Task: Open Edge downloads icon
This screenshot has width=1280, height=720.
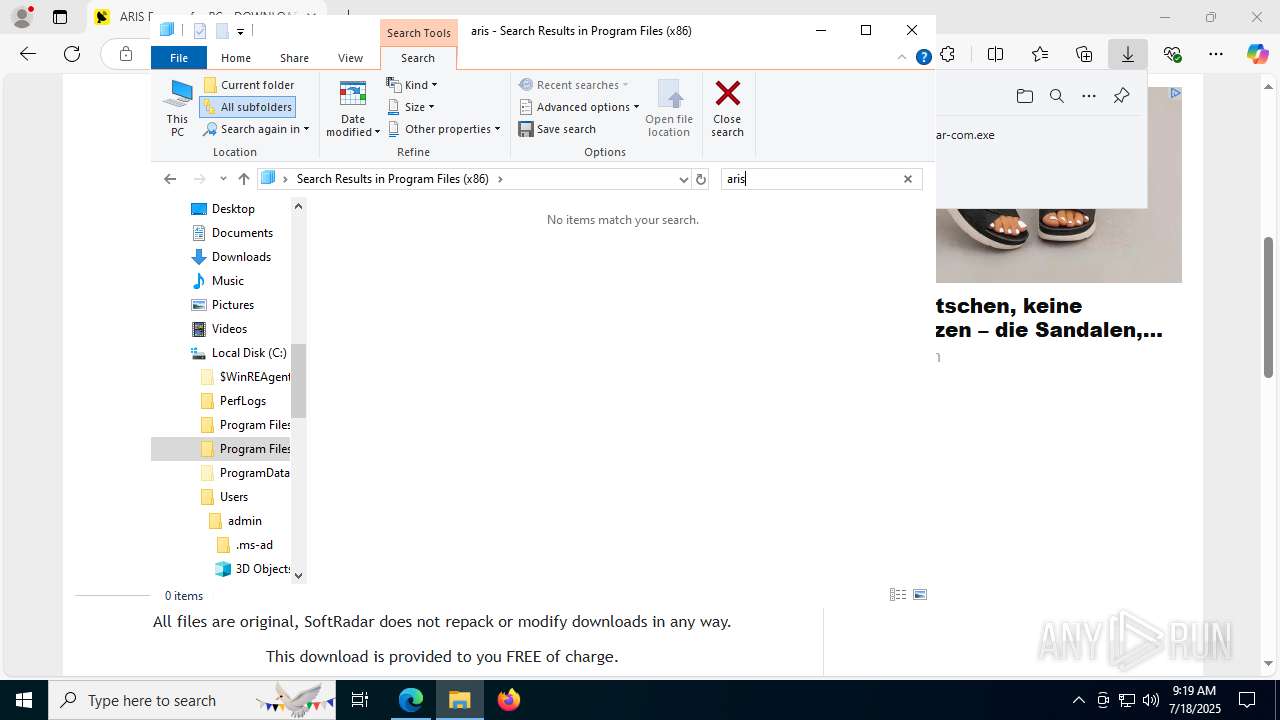Action: tap(1128, 54)
